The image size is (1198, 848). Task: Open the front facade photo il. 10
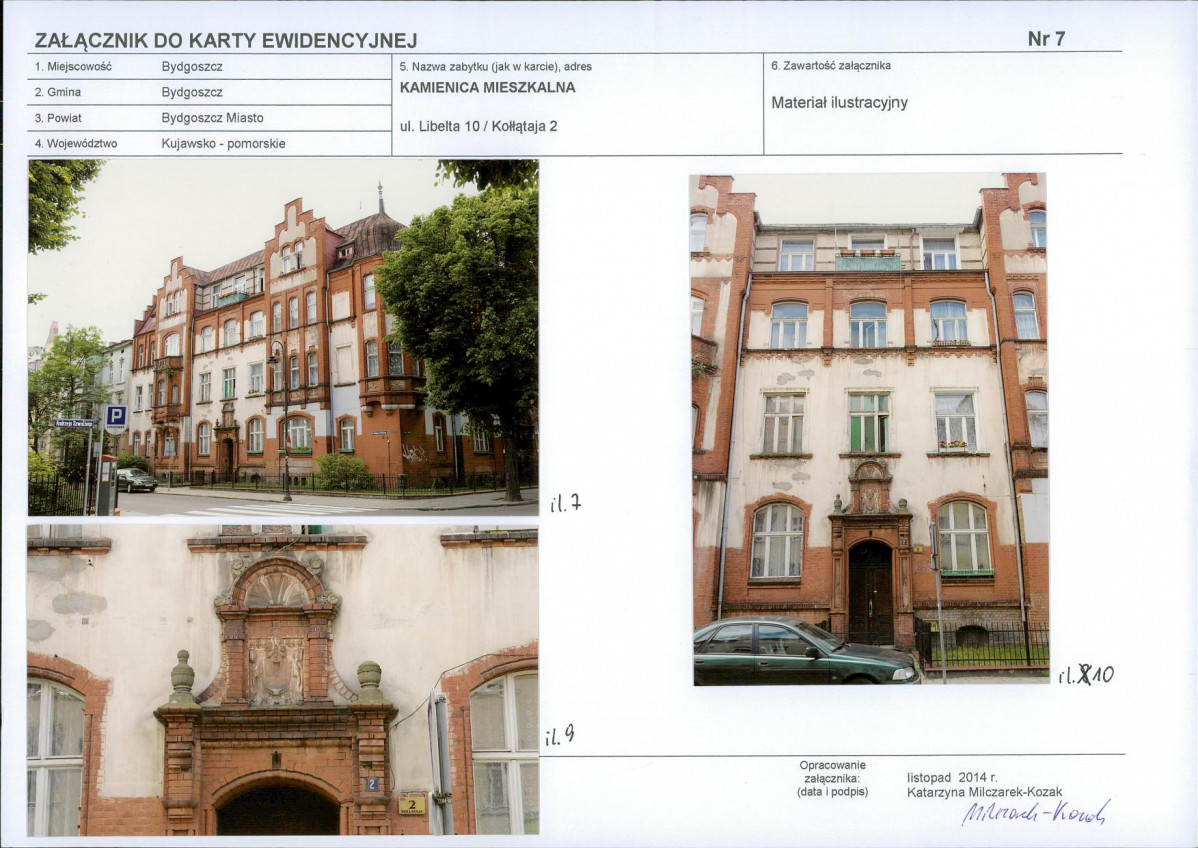869,428
